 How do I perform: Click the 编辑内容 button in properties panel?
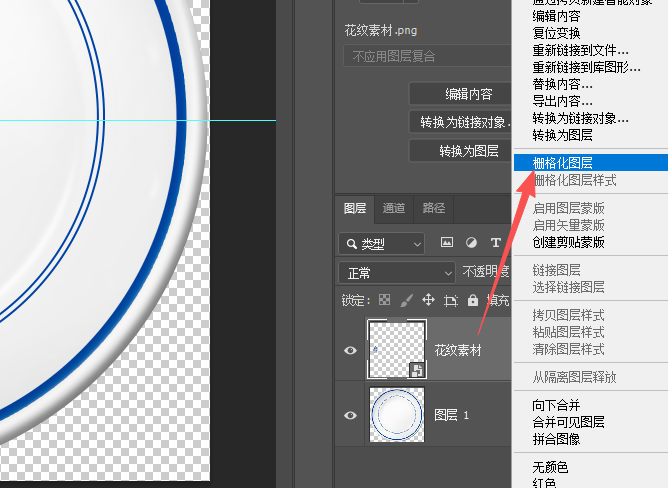[x=460, y=94]
